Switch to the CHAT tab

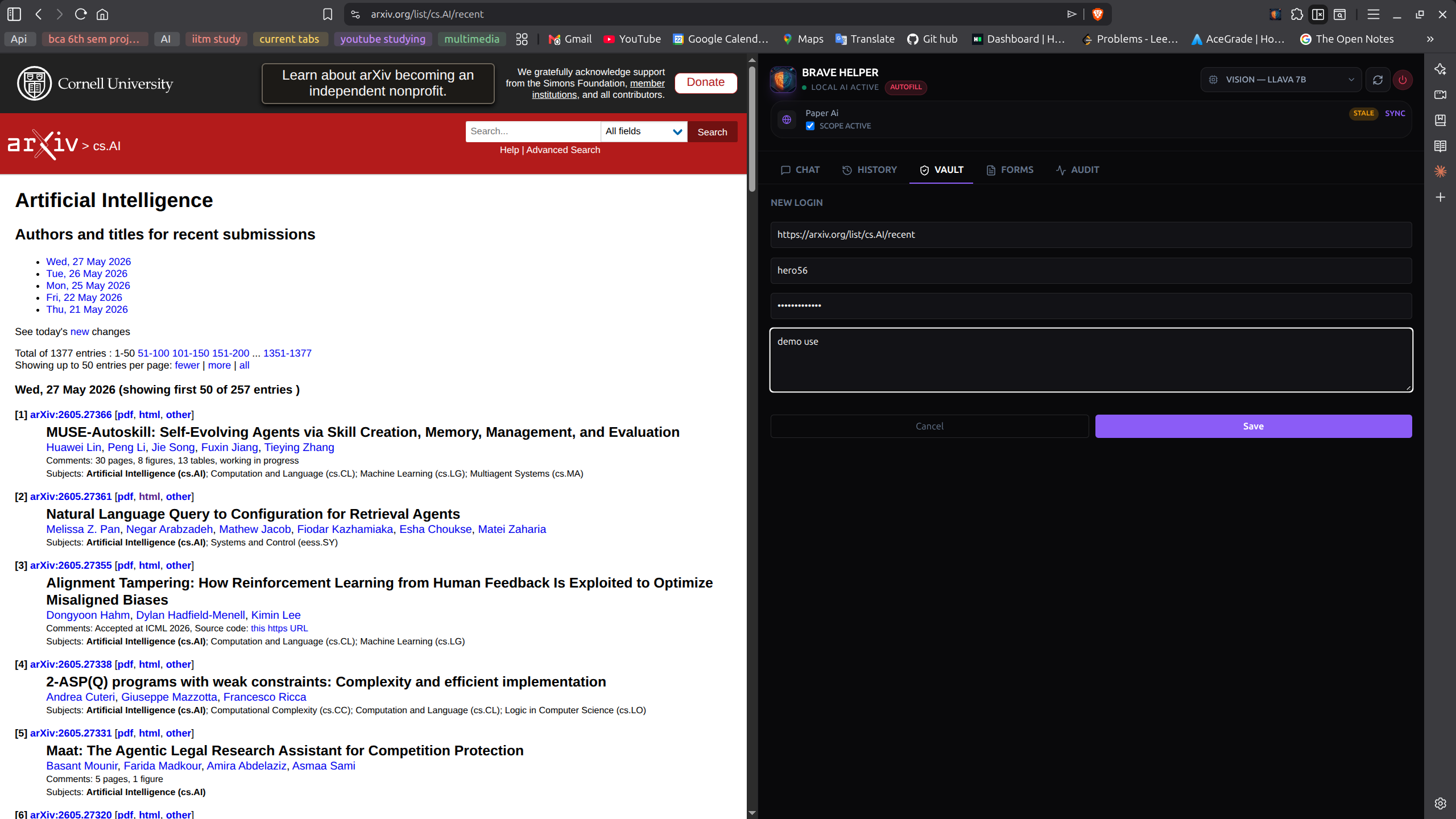(800, 170)
